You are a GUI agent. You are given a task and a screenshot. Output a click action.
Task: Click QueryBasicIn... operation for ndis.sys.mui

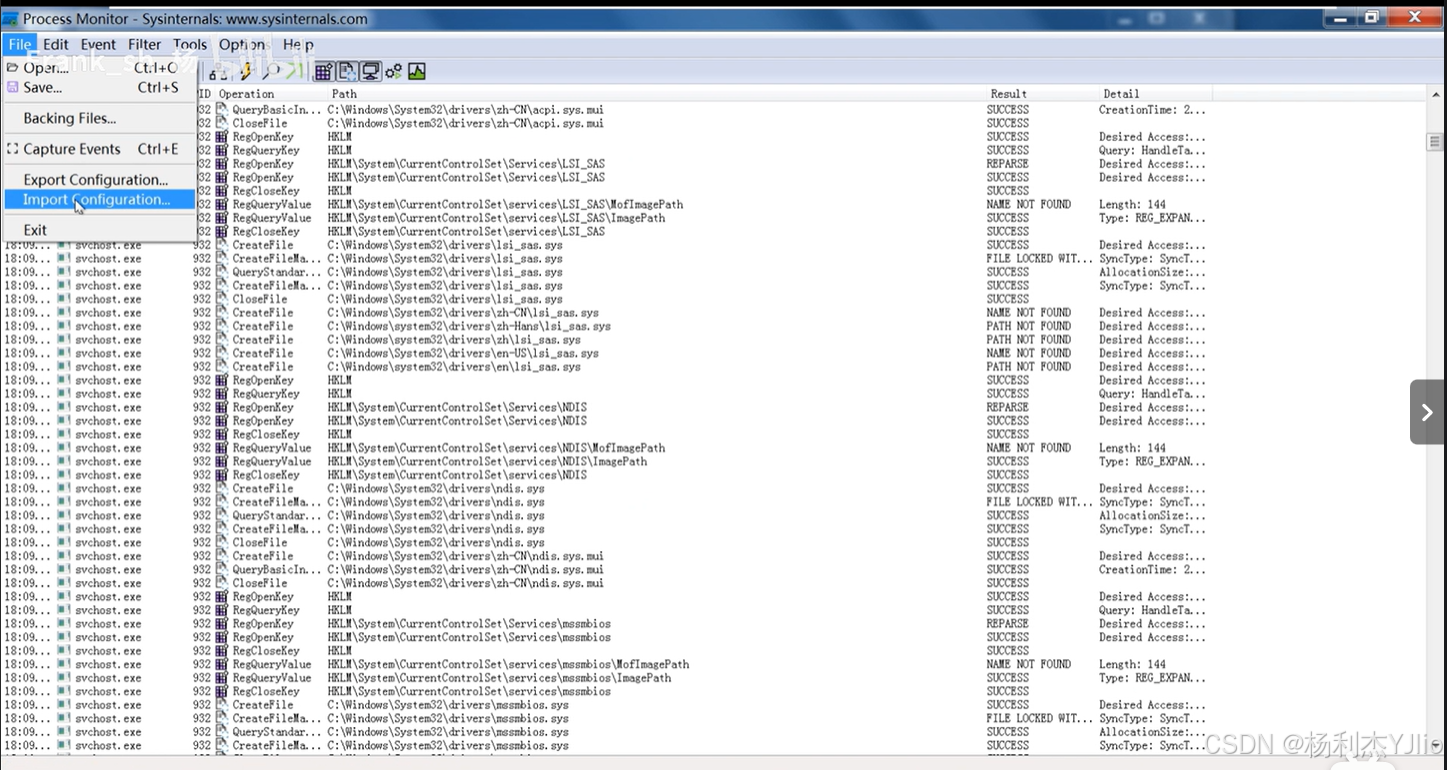tap(277, 570)
